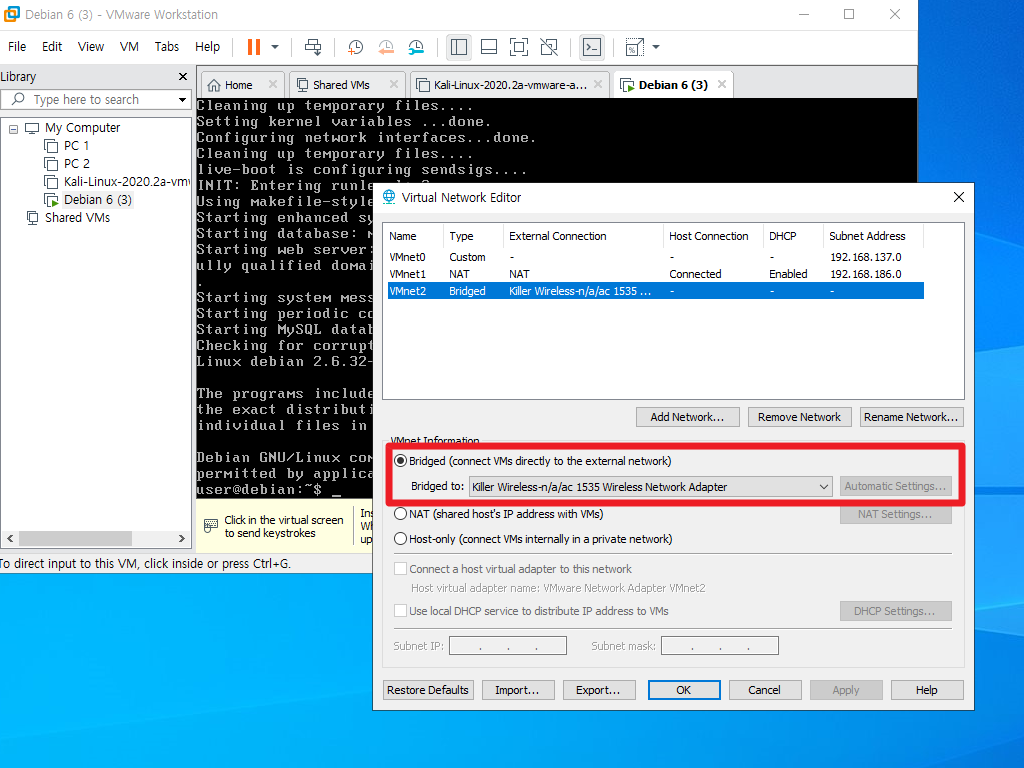Screen dimensions: 1024x768
Task: Click the Subnet IP field
Action: [508, 646]
